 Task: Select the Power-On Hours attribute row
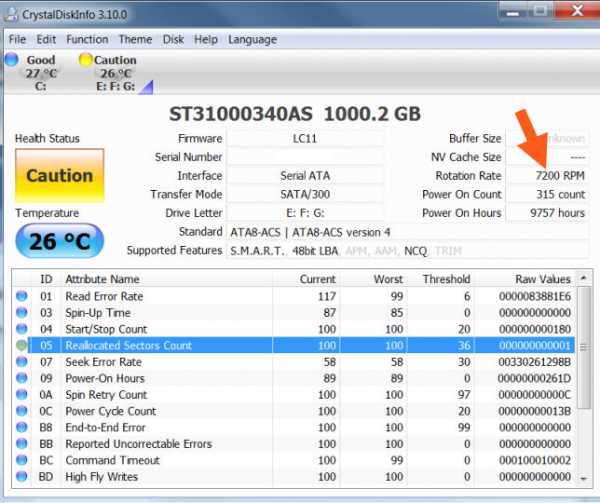coord(293,378)
